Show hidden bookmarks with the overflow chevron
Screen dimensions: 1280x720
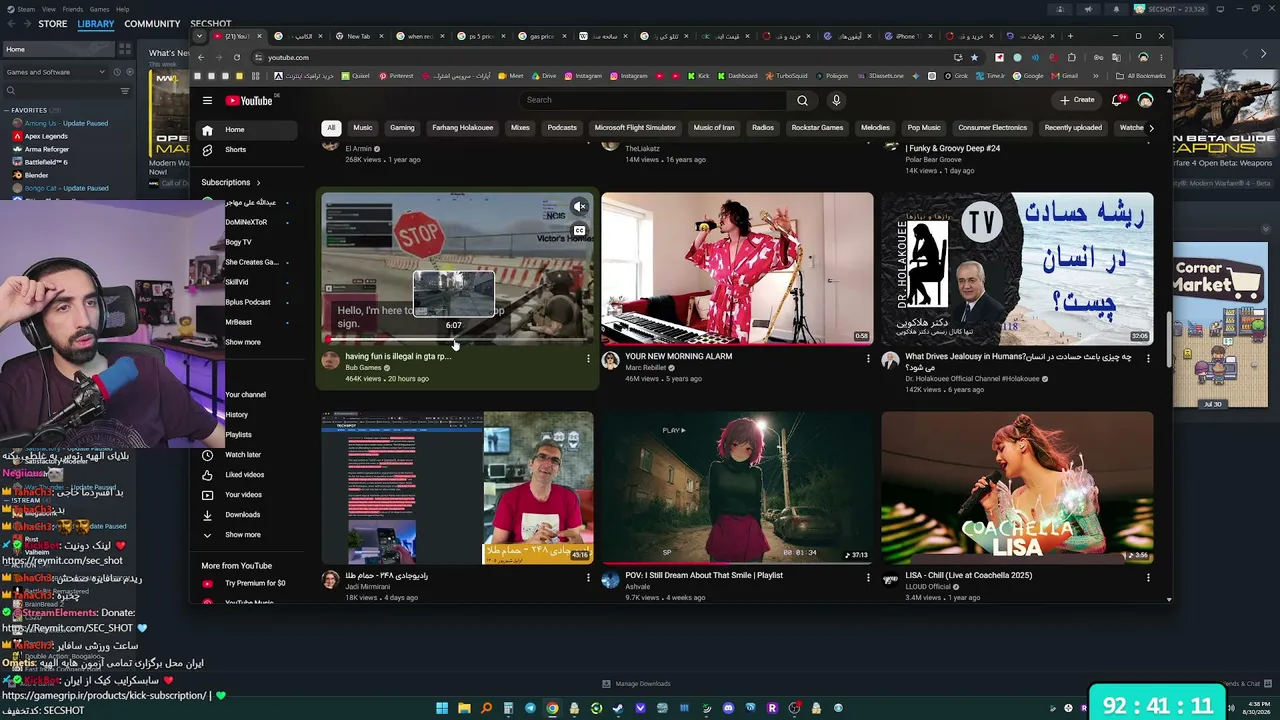coord(1095,76)
